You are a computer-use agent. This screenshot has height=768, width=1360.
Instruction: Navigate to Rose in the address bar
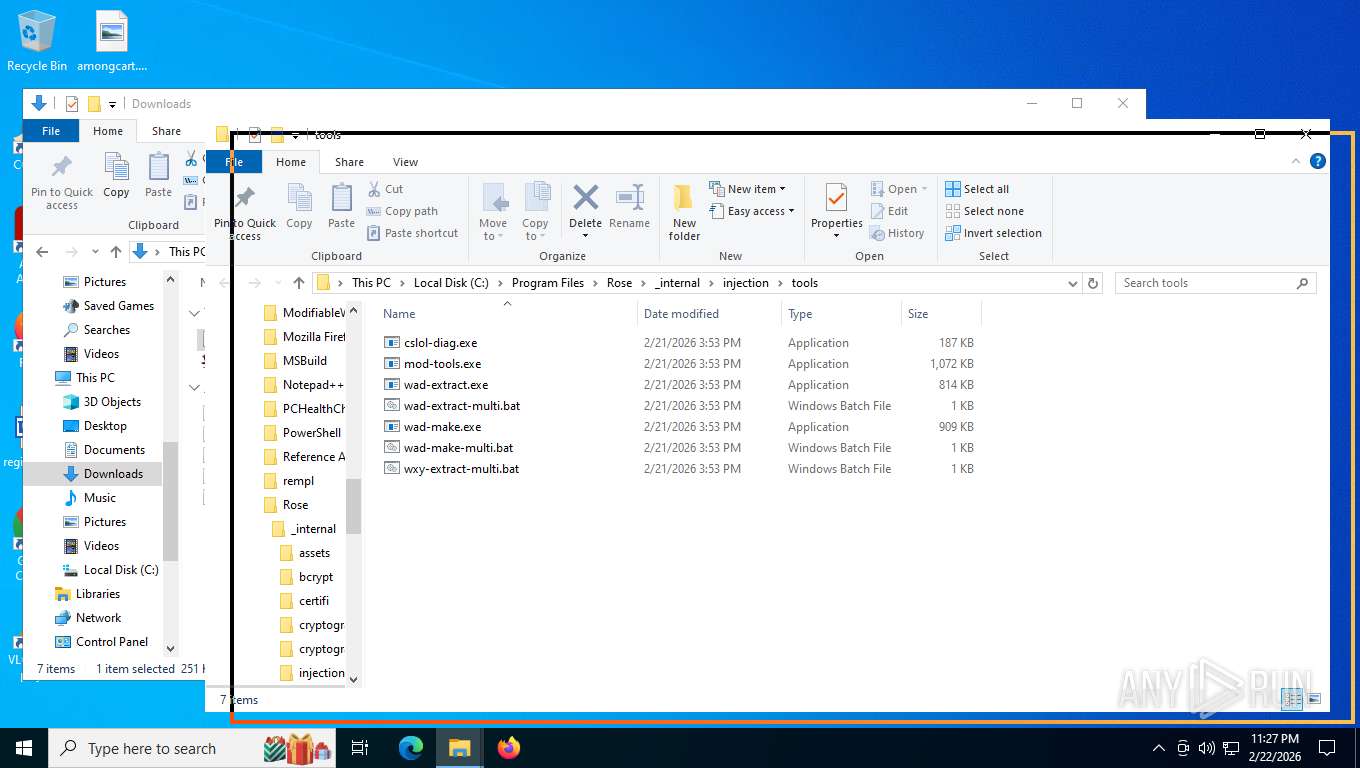(x=619, y=283)
